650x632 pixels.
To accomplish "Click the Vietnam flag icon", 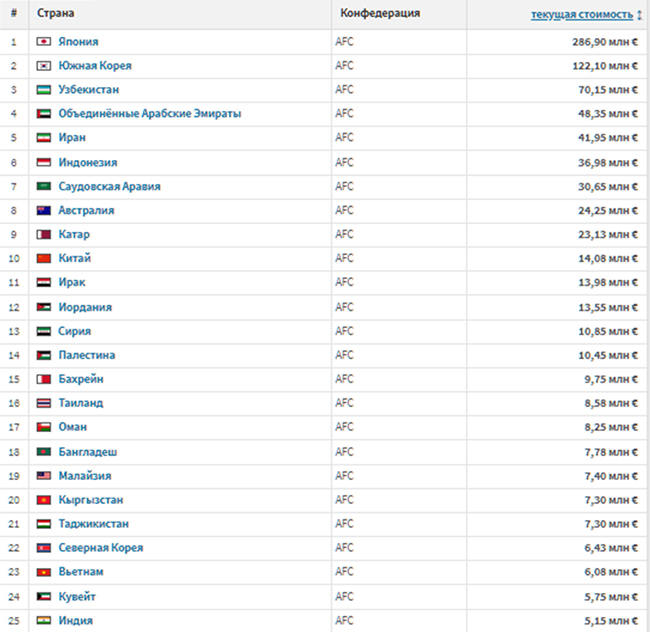I will pyautogui.click(x=43, y=572).
